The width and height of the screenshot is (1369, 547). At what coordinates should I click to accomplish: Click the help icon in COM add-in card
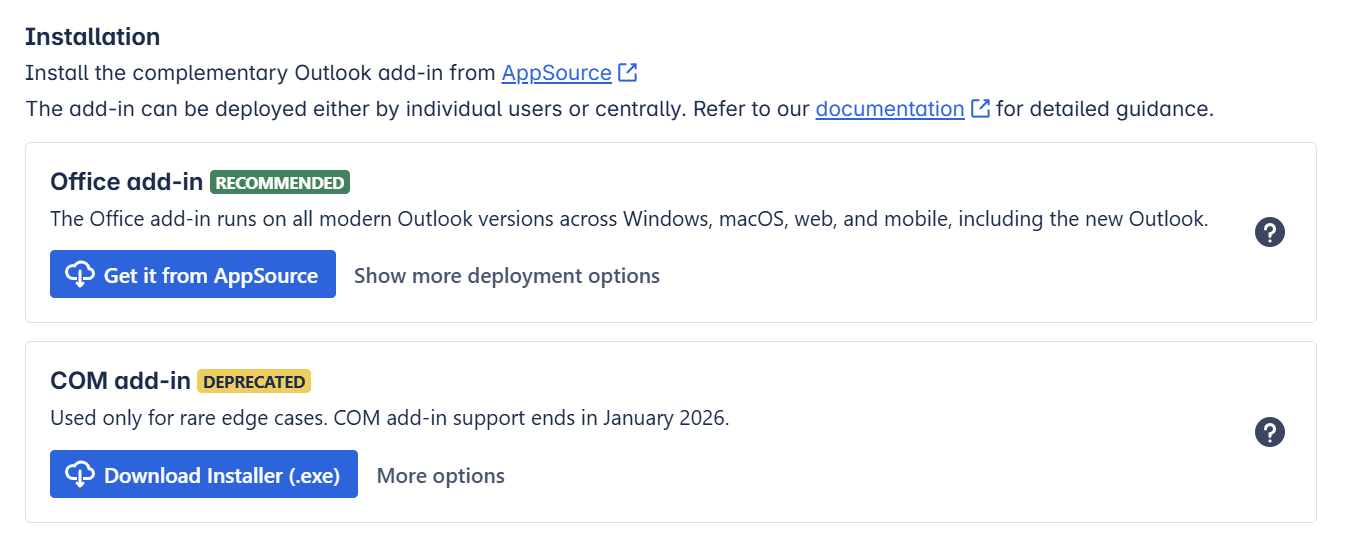coord(1270,433)
